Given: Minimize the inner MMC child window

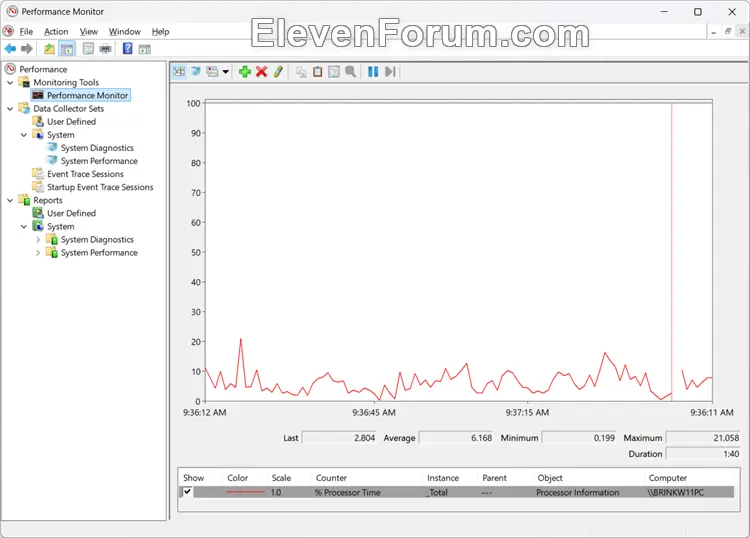Looking at the screenshot, I should pos(713,31).
